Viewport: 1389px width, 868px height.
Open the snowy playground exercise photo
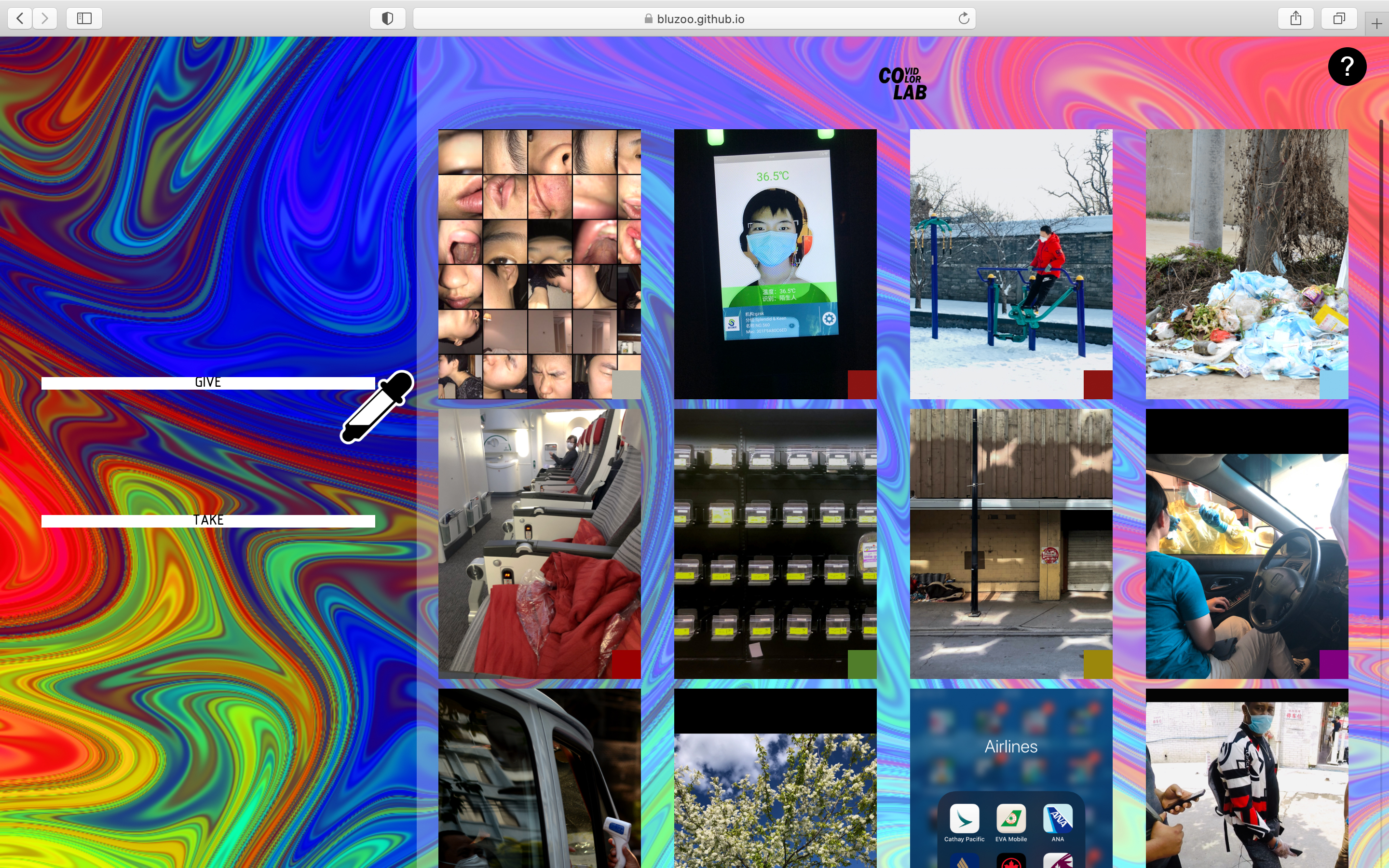click(1011, 264)
